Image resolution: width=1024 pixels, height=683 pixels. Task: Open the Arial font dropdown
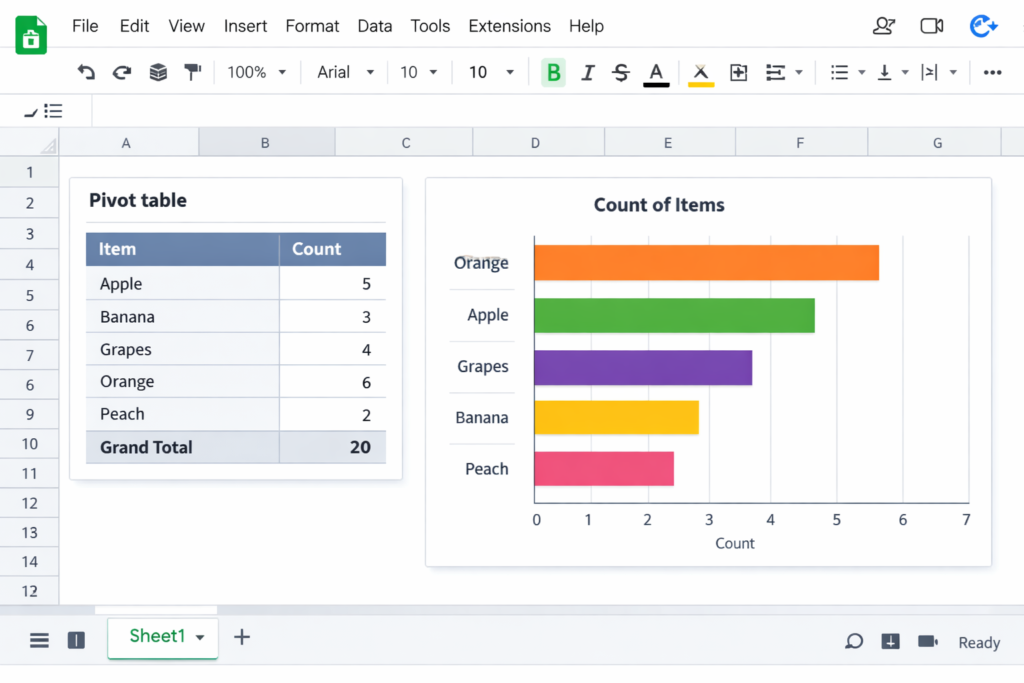tap(345, 72)
